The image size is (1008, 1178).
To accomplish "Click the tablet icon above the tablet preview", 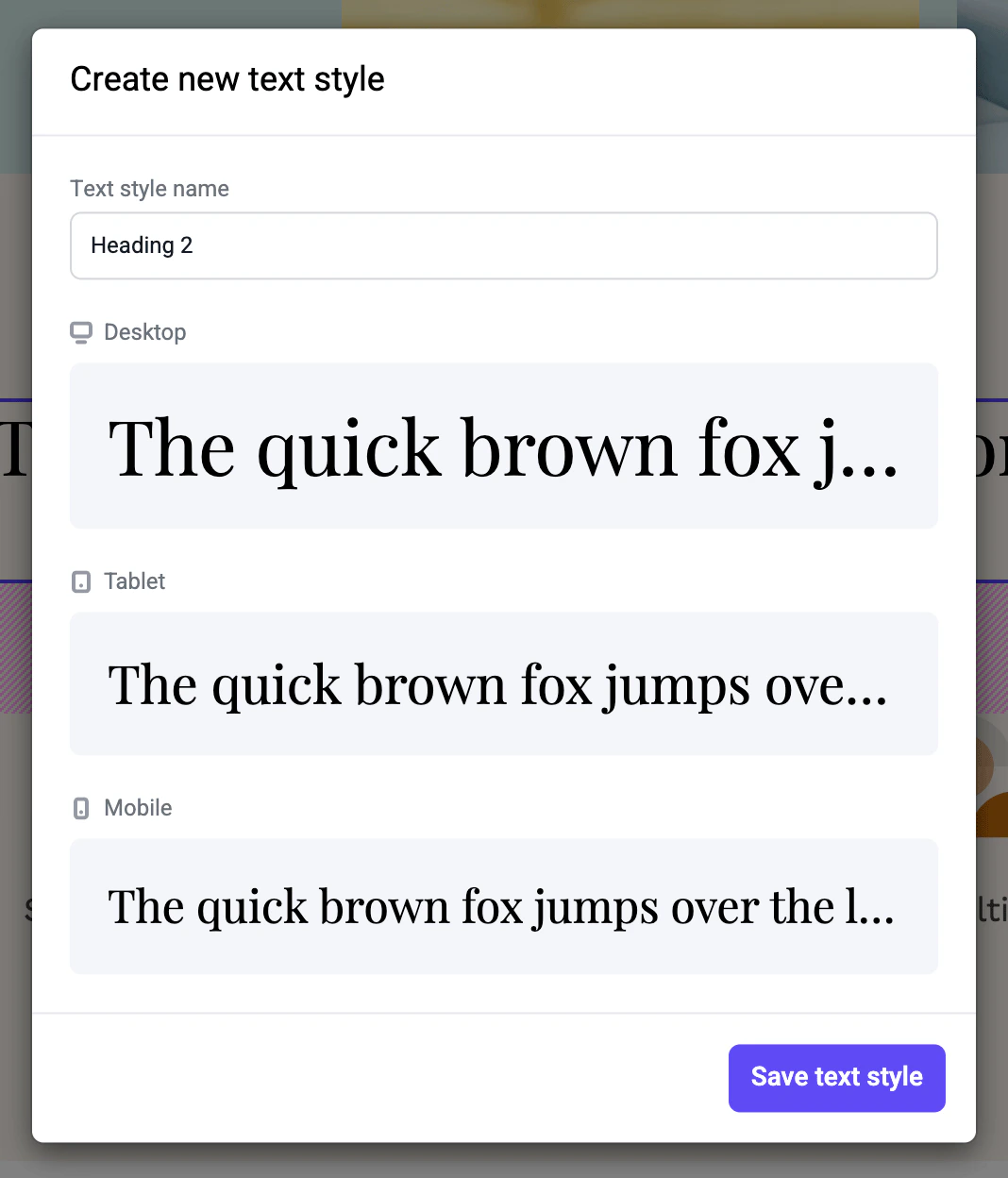I will click(81, 581).
